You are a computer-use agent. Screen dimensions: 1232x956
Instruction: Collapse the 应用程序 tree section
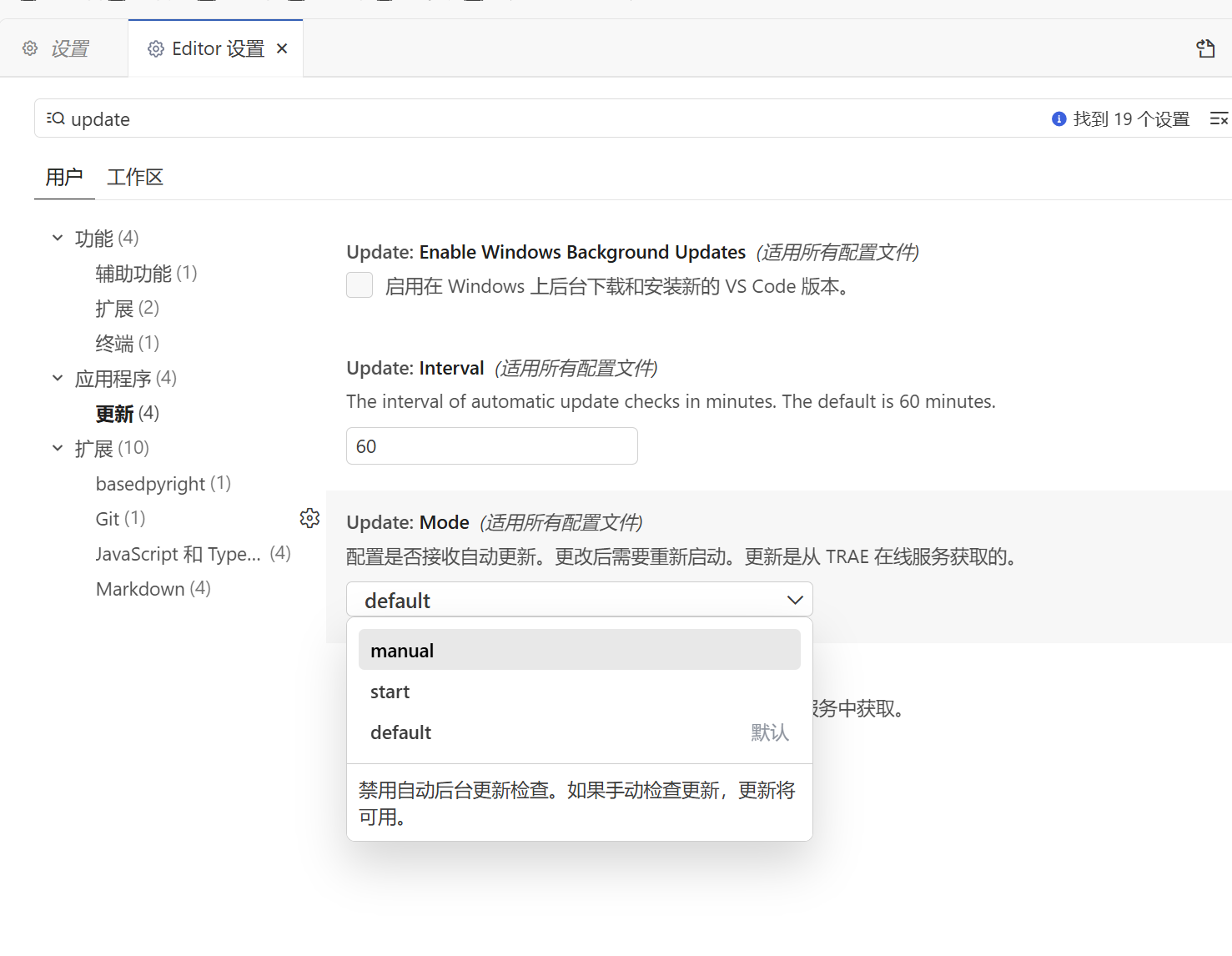coord(58,378)
